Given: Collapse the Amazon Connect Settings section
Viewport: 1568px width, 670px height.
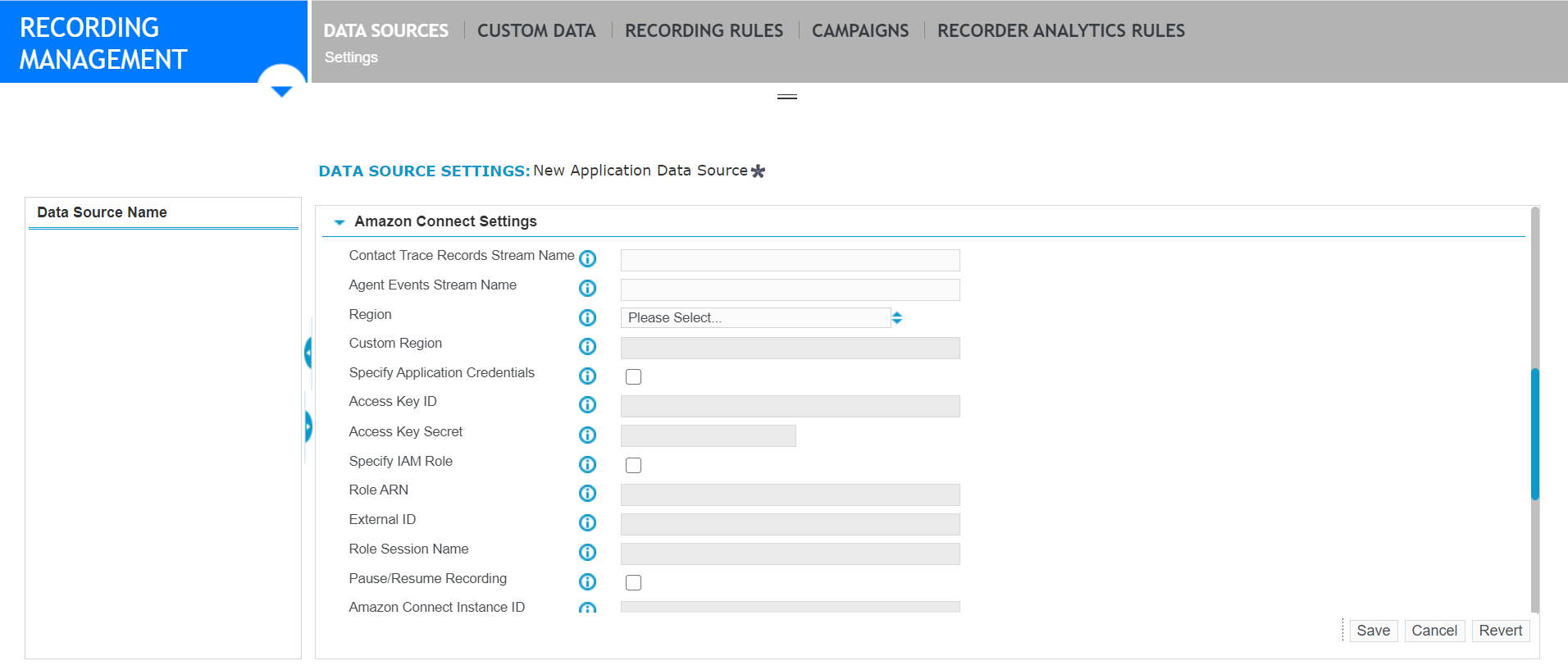Looking at the screenshot, I should coord(339,222).
